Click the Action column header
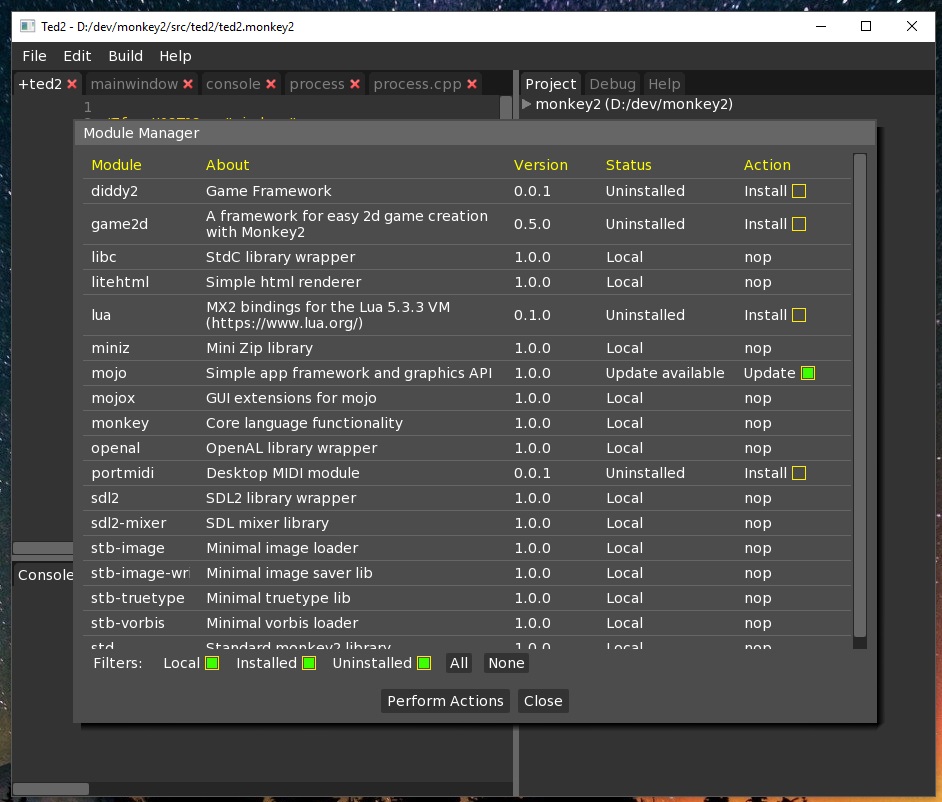 coord(767,165)
